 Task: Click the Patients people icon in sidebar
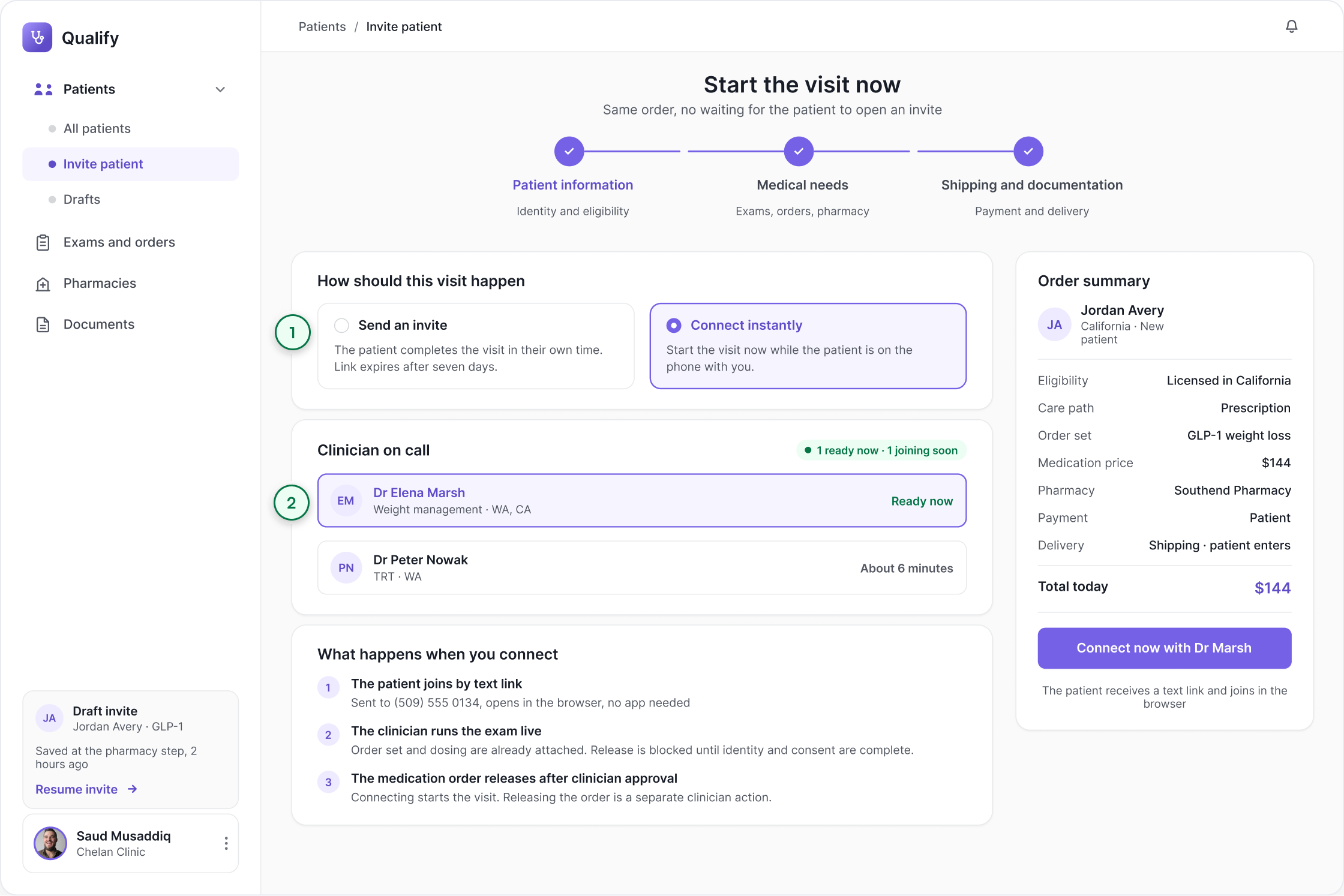click(x=43, y=89)
